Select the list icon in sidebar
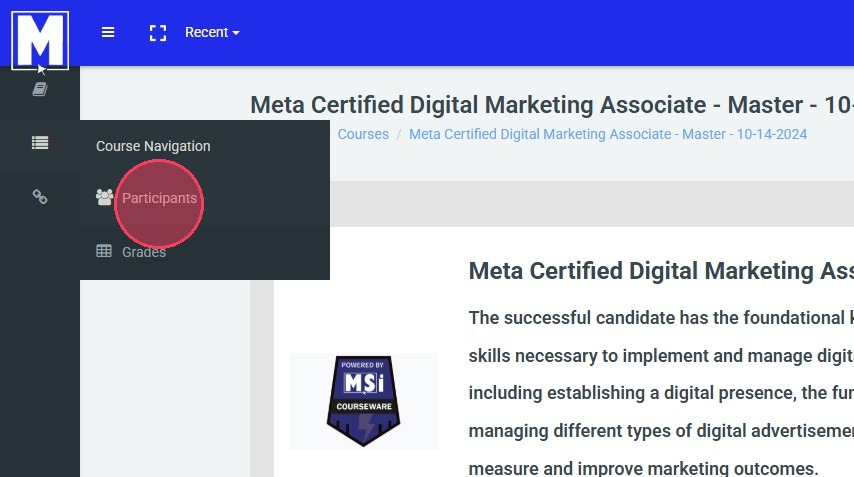854x477 pixels. coord(40,143)
